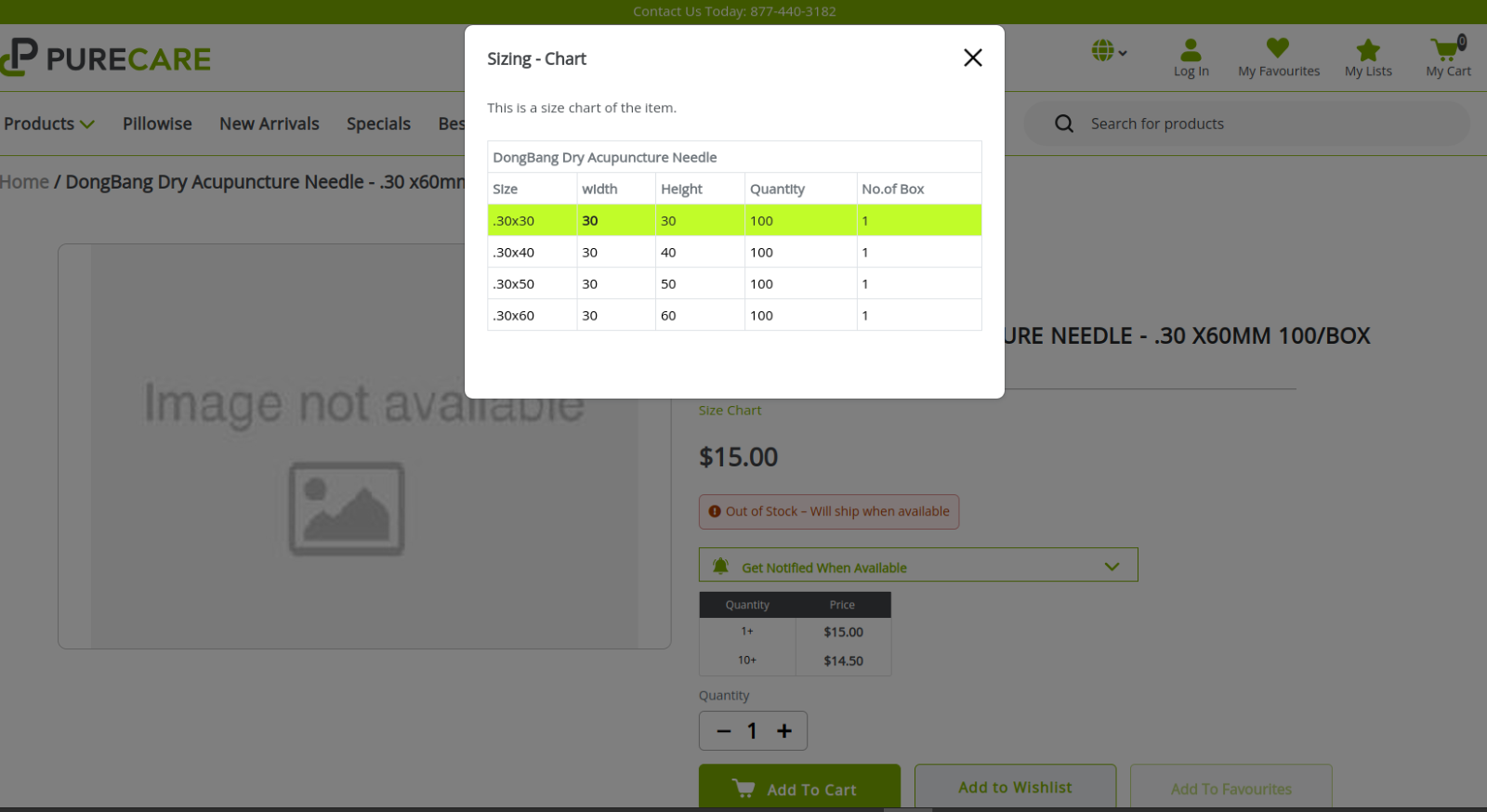
Task: Open My Lists star icon
Action: click(1368, 50)
